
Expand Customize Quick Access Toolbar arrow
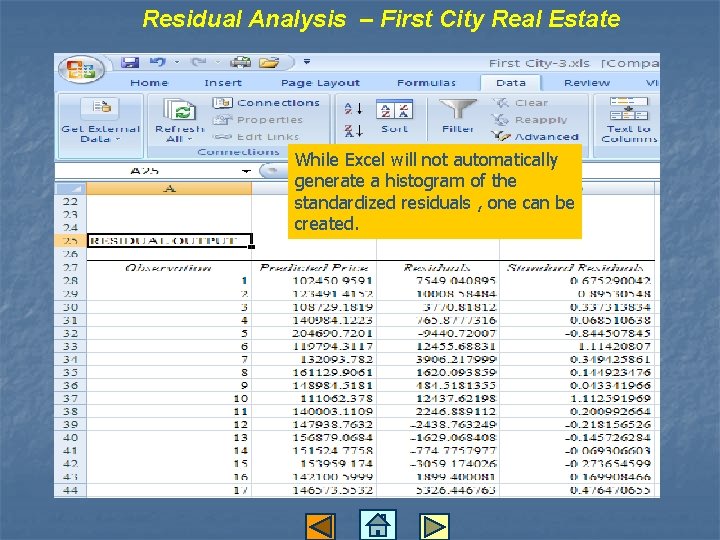coord(307,62)
